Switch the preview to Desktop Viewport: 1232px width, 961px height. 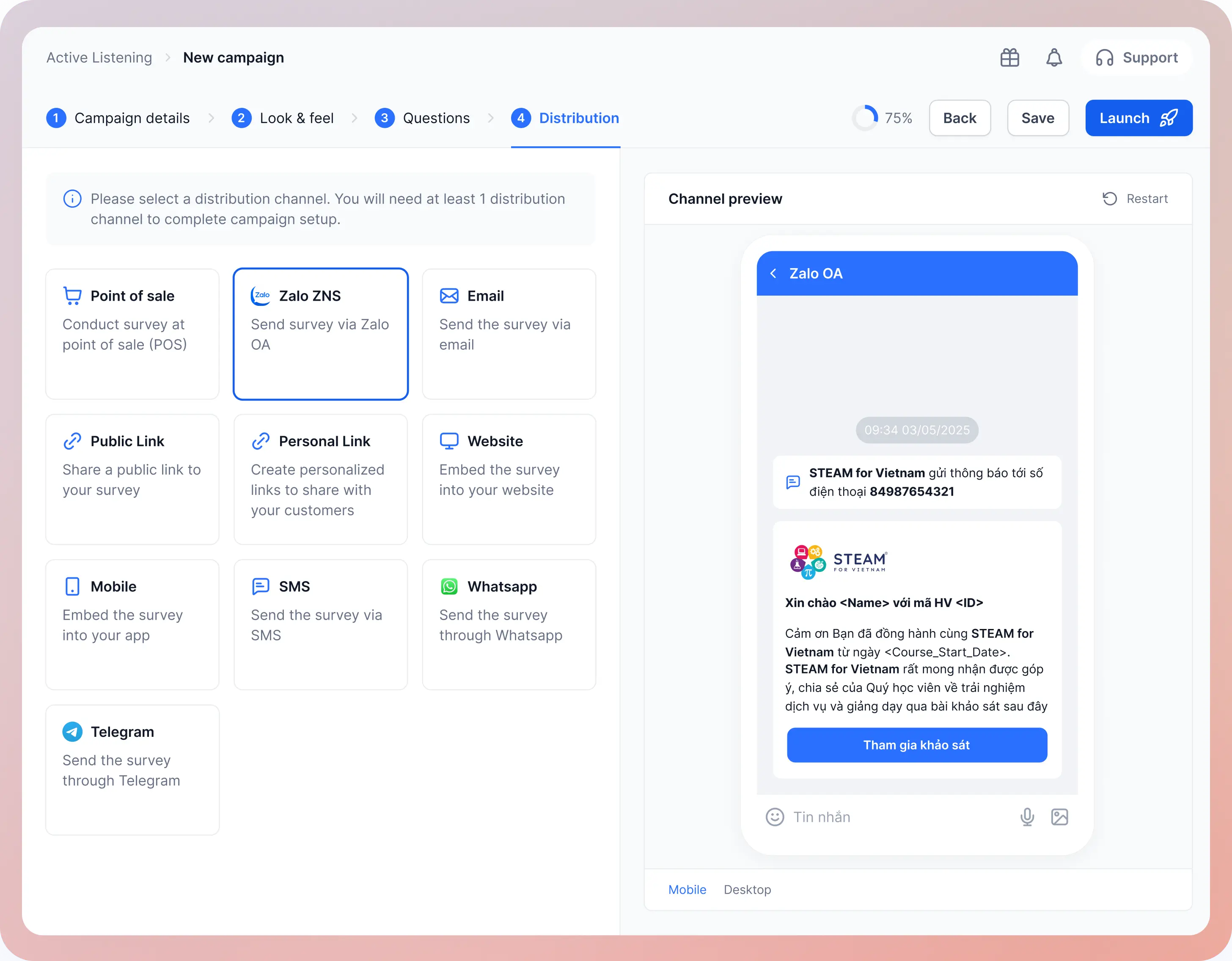click(x=747, y=890)
